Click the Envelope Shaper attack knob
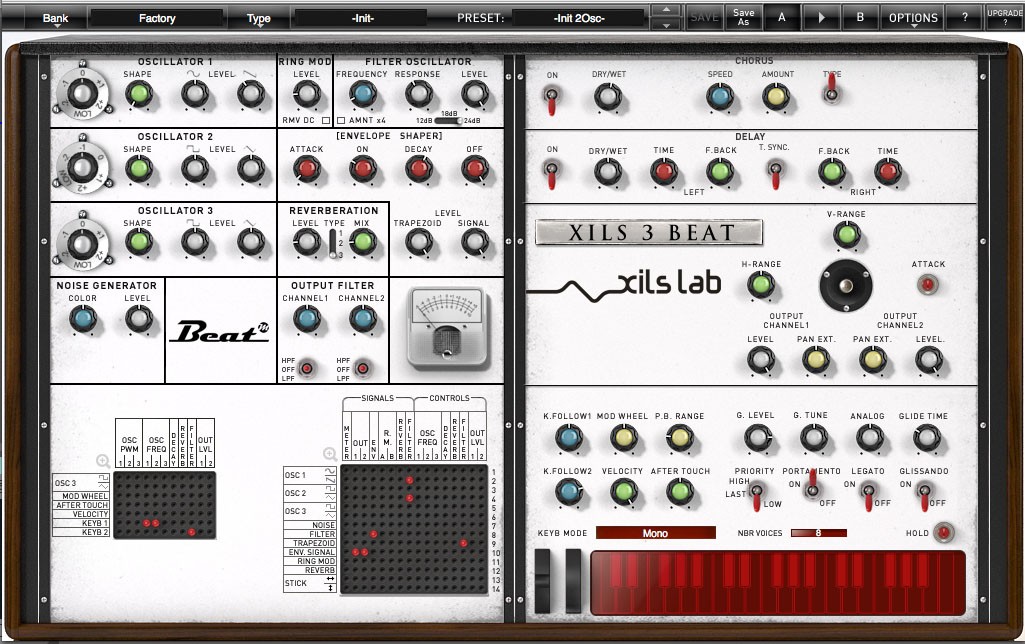The height and width of the screenshot is (644, 1025). tap(306, 169)
